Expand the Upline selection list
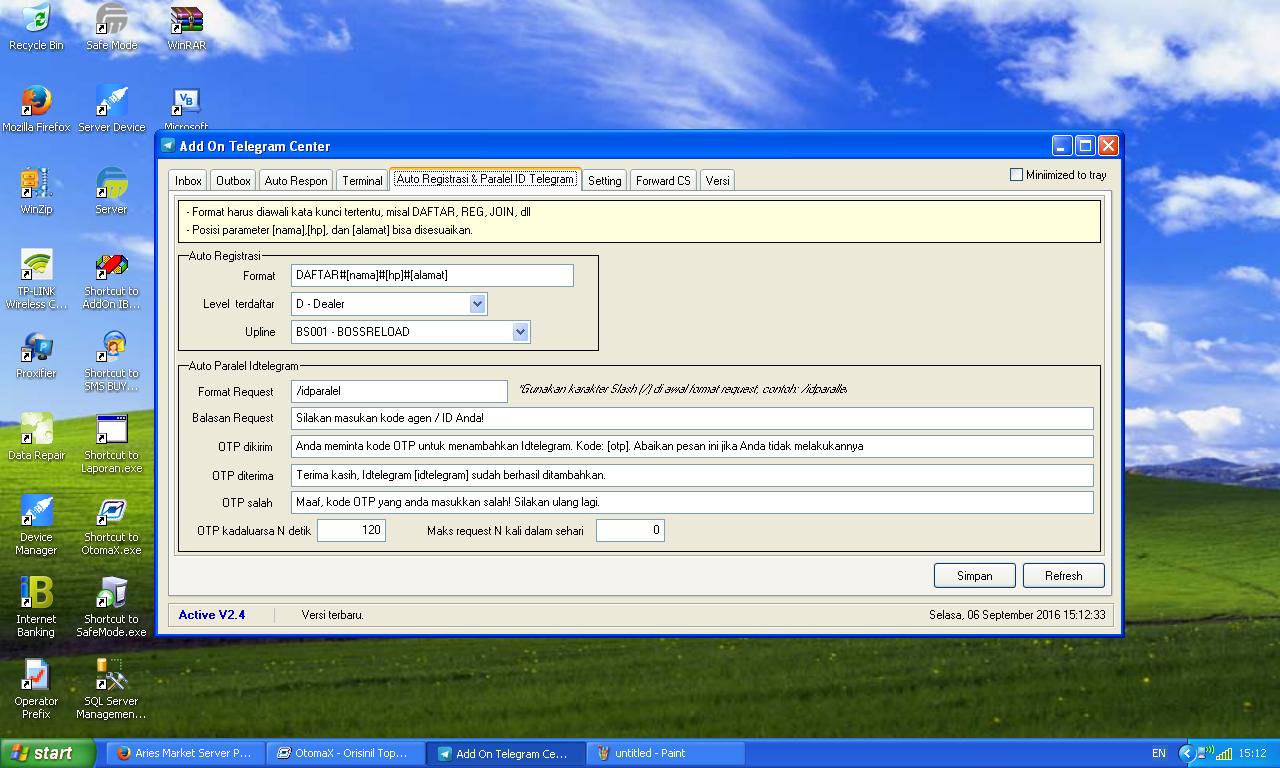 518,331
